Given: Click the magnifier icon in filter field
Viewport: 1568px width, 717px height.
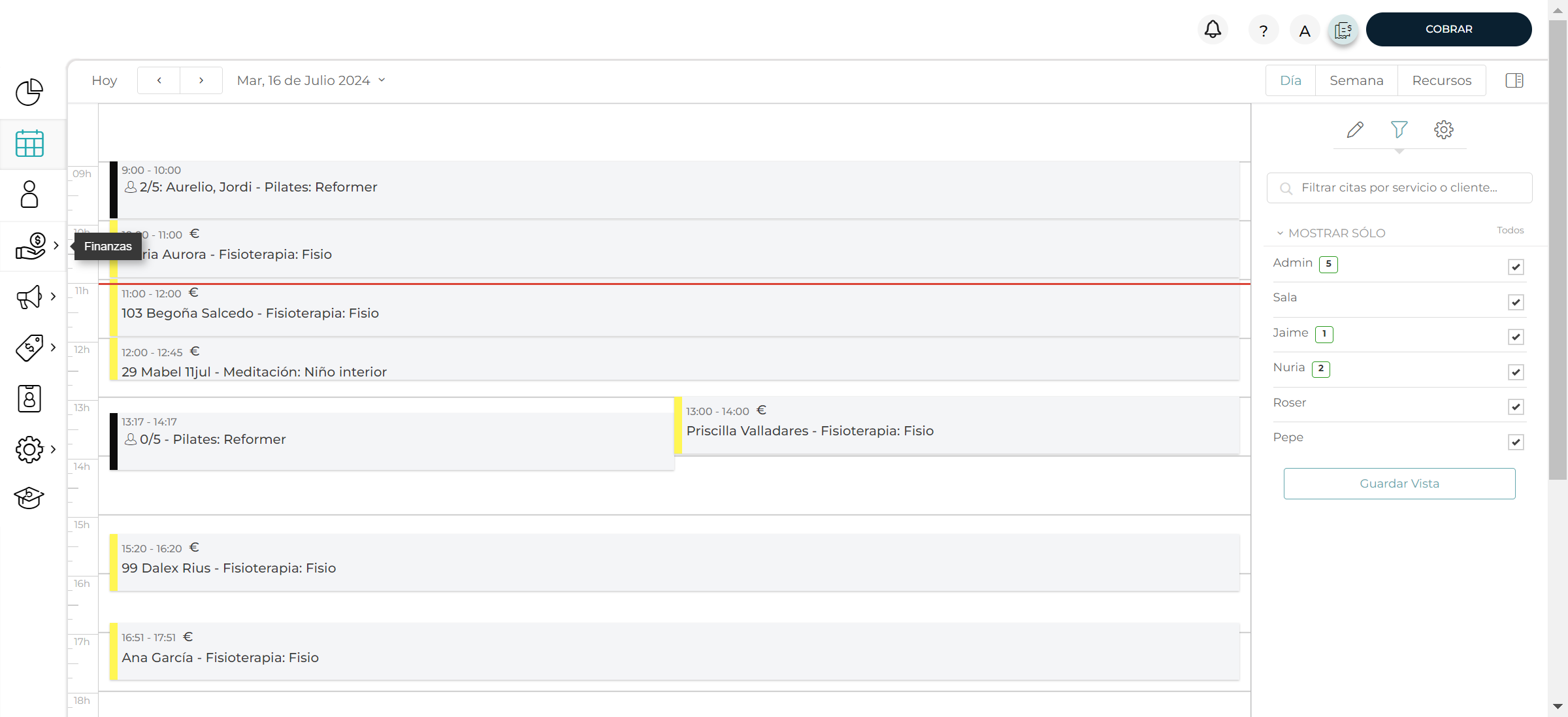Looking at the screenshot, I should click(x=1286, y=188).
